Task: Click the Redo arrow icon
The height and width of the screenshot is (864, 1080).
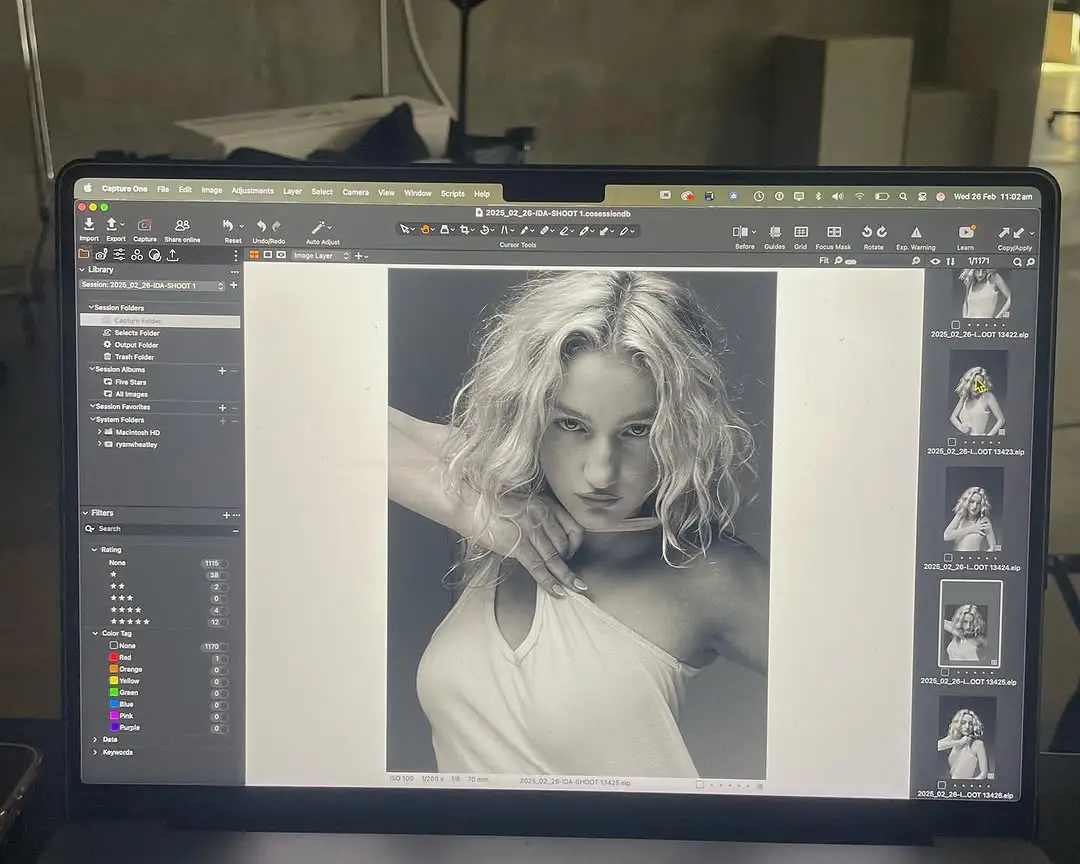Action: pyautogui.click(x=276, y=226)
